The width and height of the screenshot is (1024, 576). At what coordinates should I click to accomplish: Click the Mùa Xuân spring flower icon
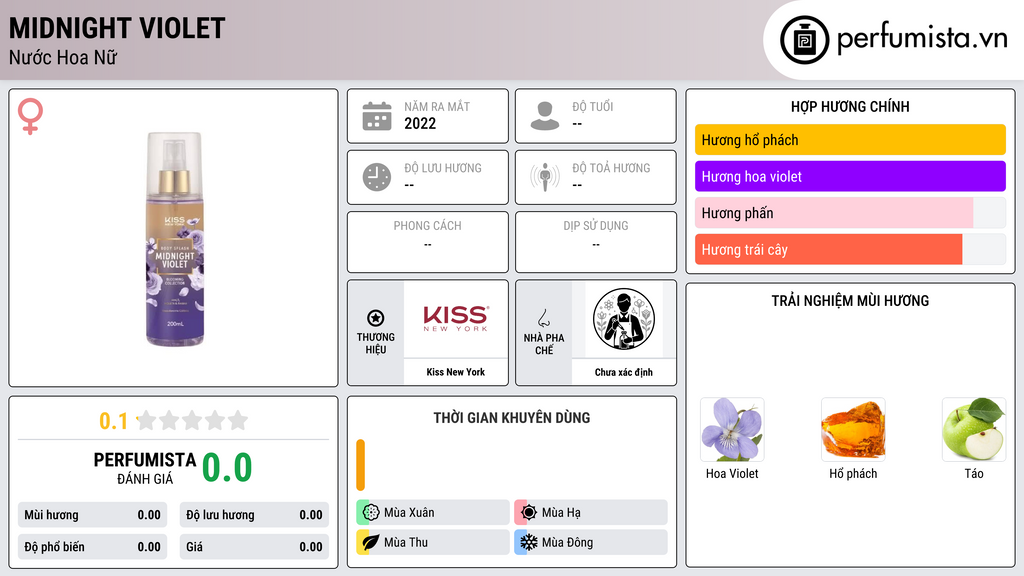(x=371, y=513)
